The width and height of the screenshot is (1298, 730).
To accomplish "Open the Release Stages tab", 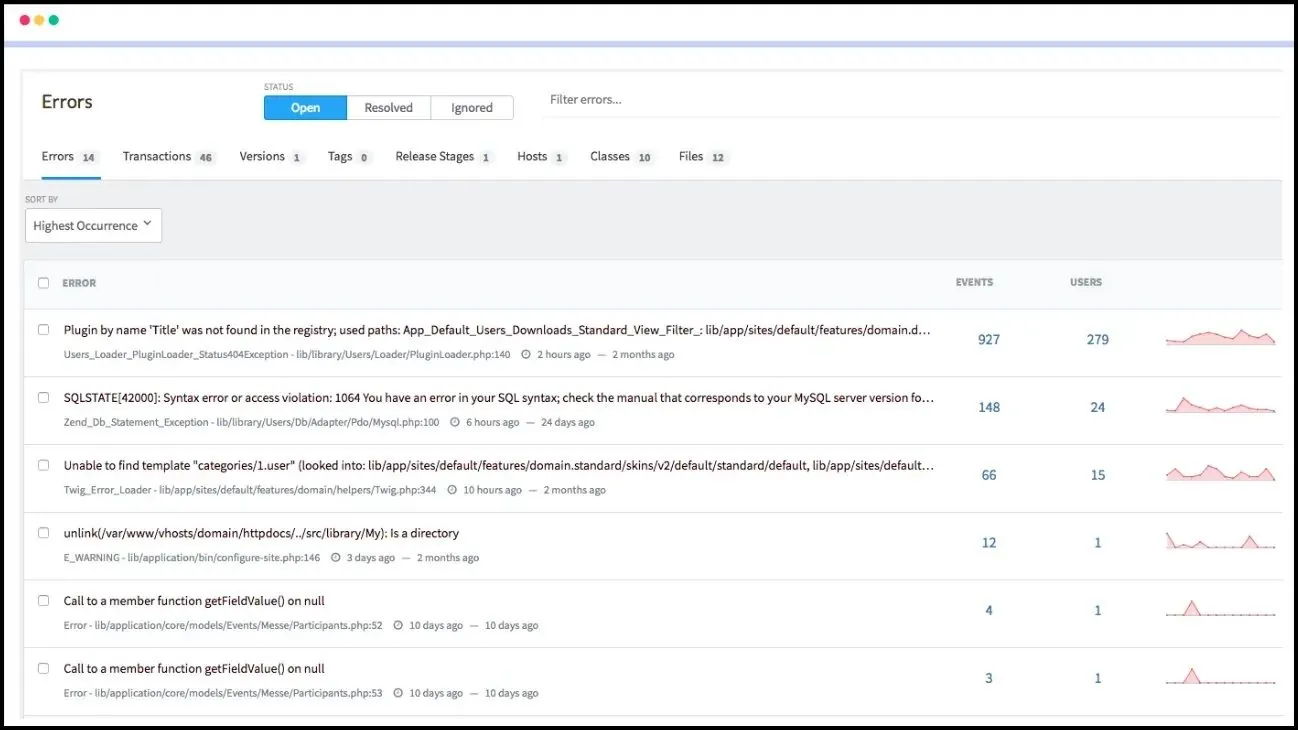I will 444,157.
